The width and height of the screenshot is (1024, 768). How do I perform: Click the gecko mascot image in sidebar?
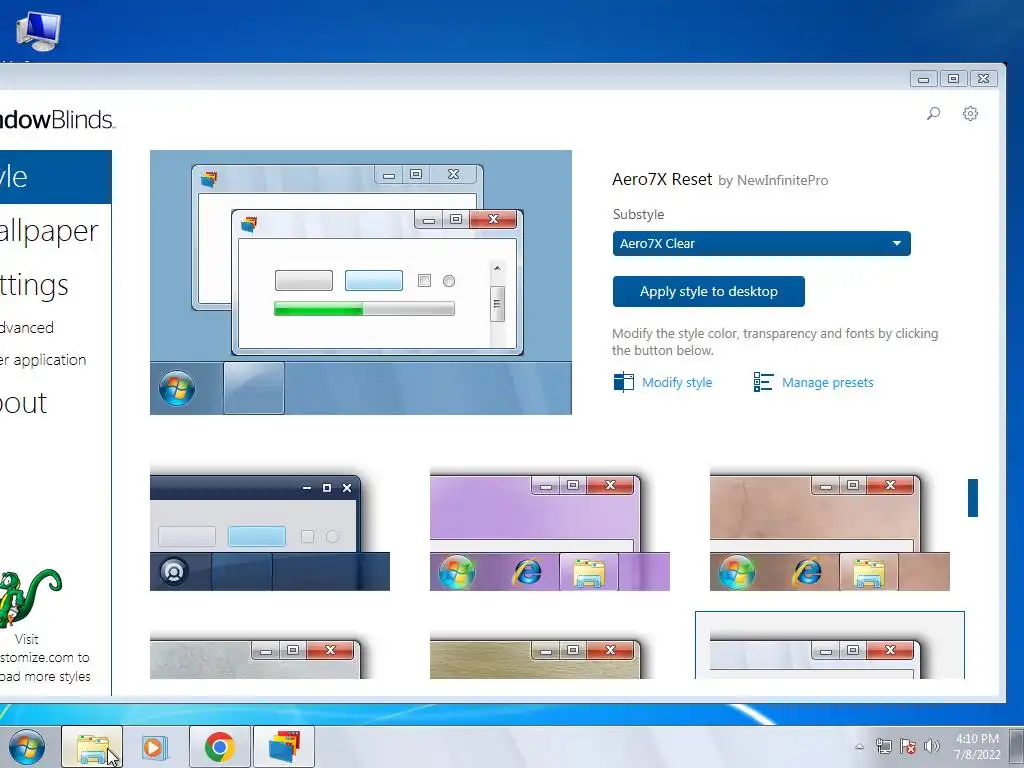pos(29,597)
